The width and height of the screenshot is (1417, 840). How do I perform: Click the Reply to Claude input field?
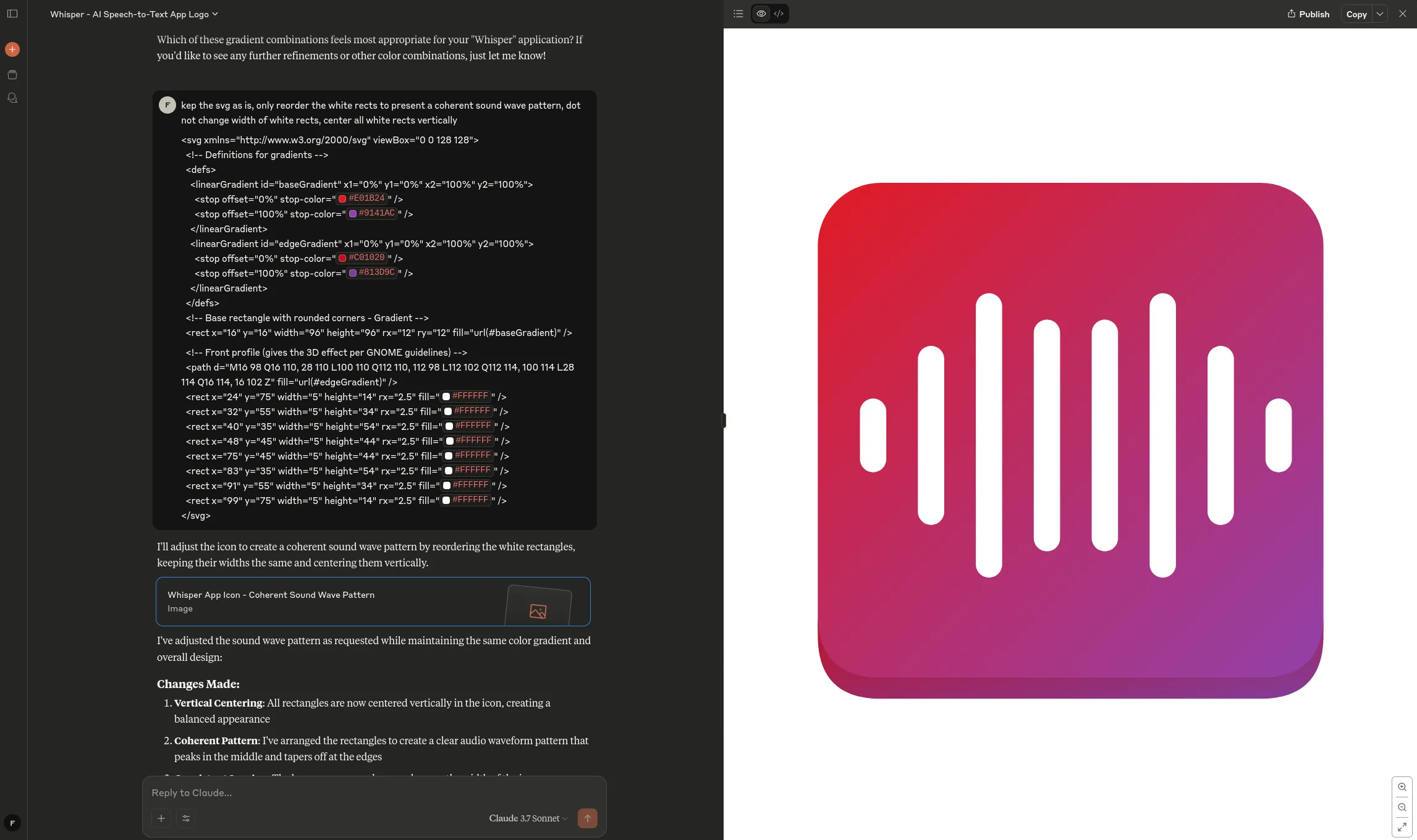[x=374, y=792]
